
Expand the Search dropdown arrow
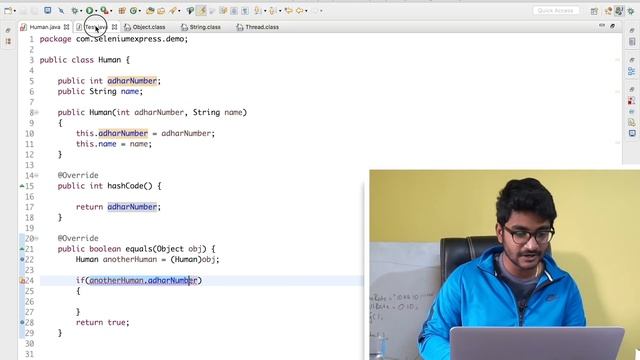179,11
